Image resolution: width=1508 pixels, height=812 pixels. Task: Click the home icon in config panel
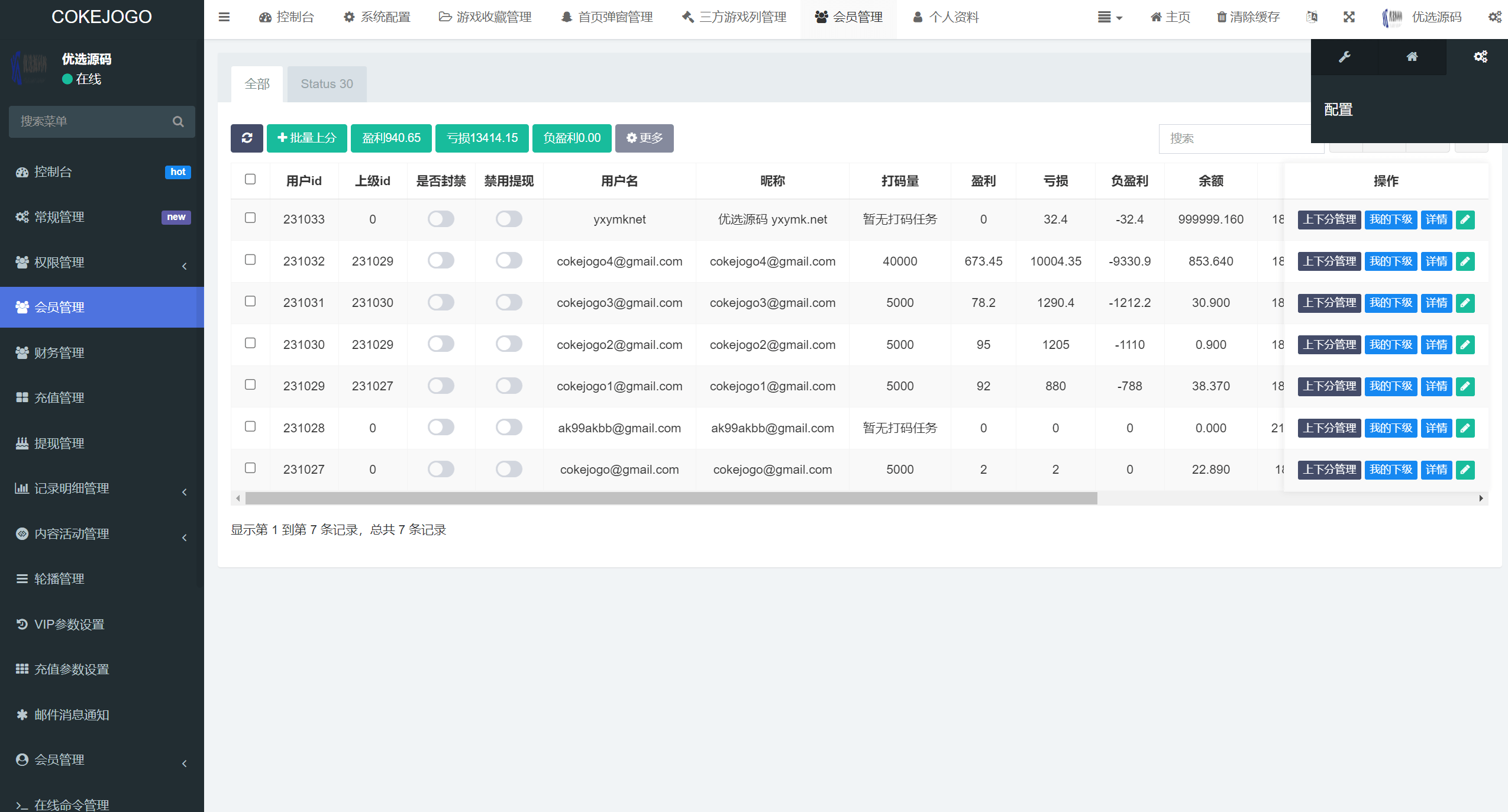coord(1412,57)
